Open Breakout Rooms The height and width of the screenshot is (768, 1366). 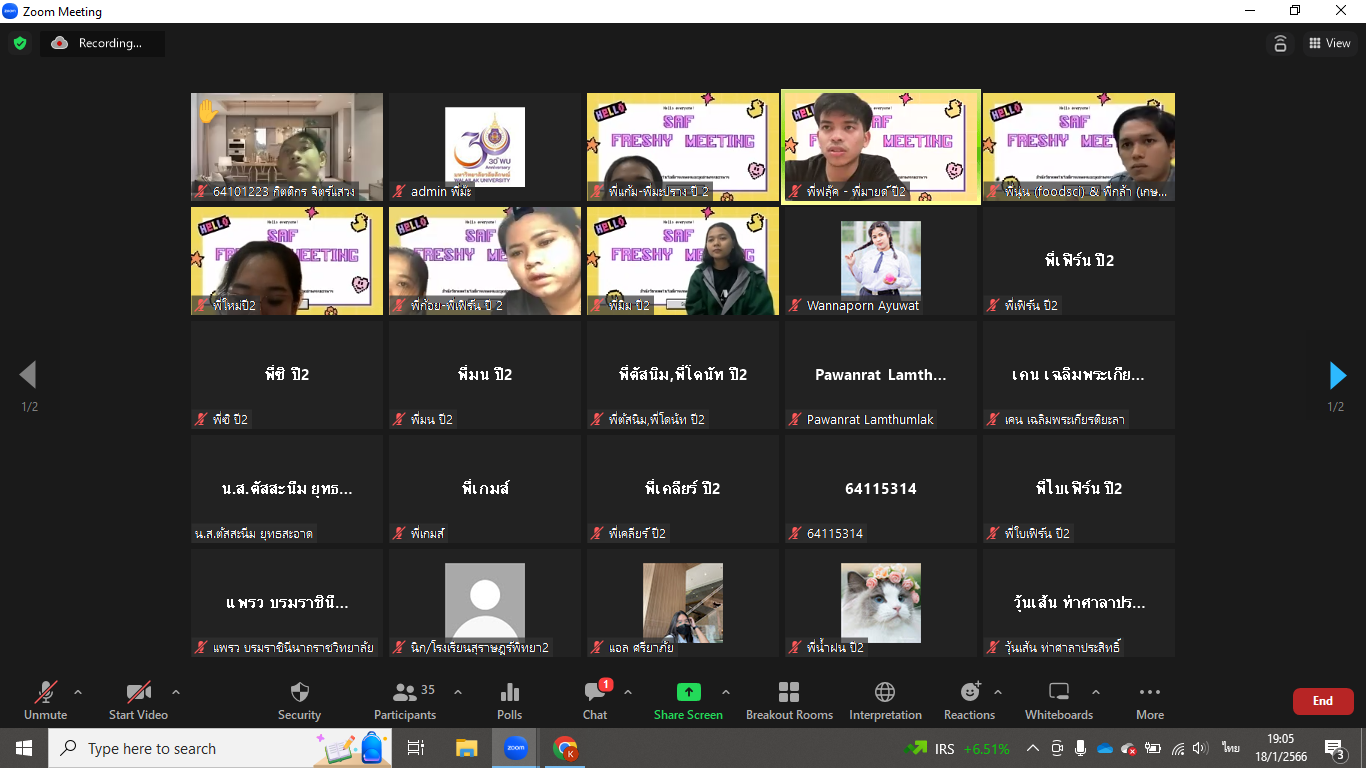(789, 700)
